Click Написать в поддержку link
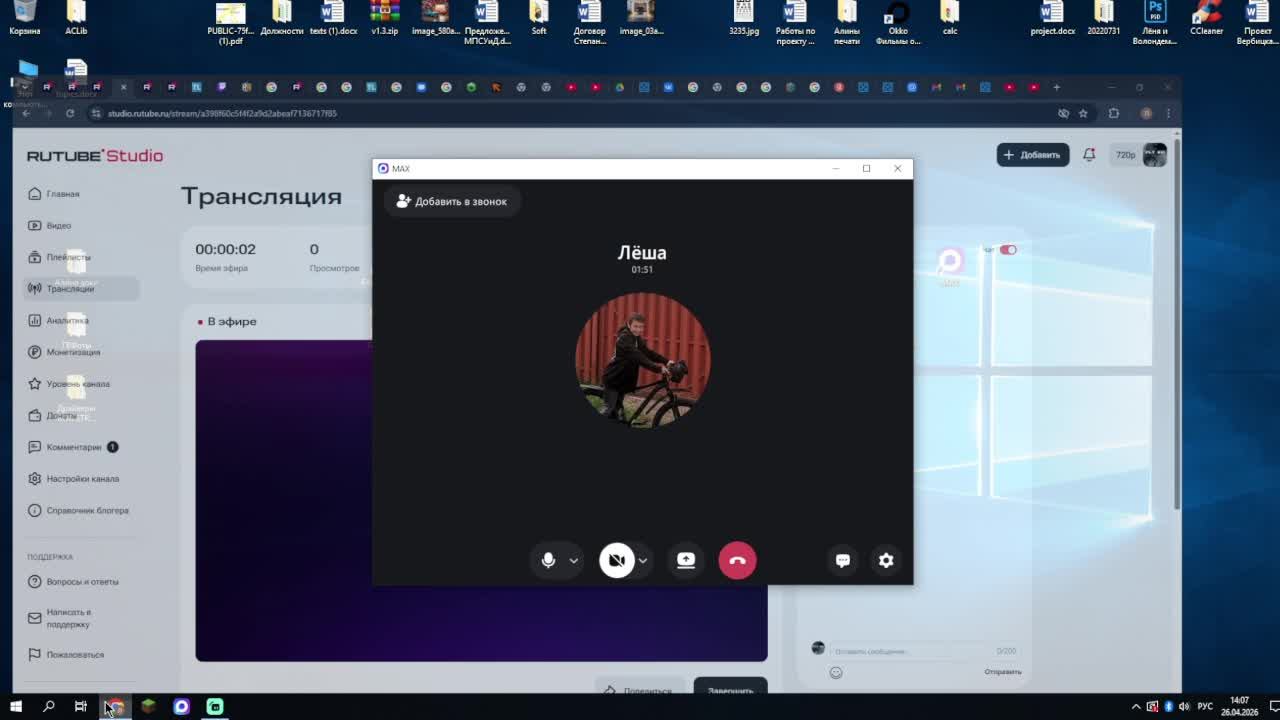The width and height of the screenshot is (1280, 720). tap(67, 618)
